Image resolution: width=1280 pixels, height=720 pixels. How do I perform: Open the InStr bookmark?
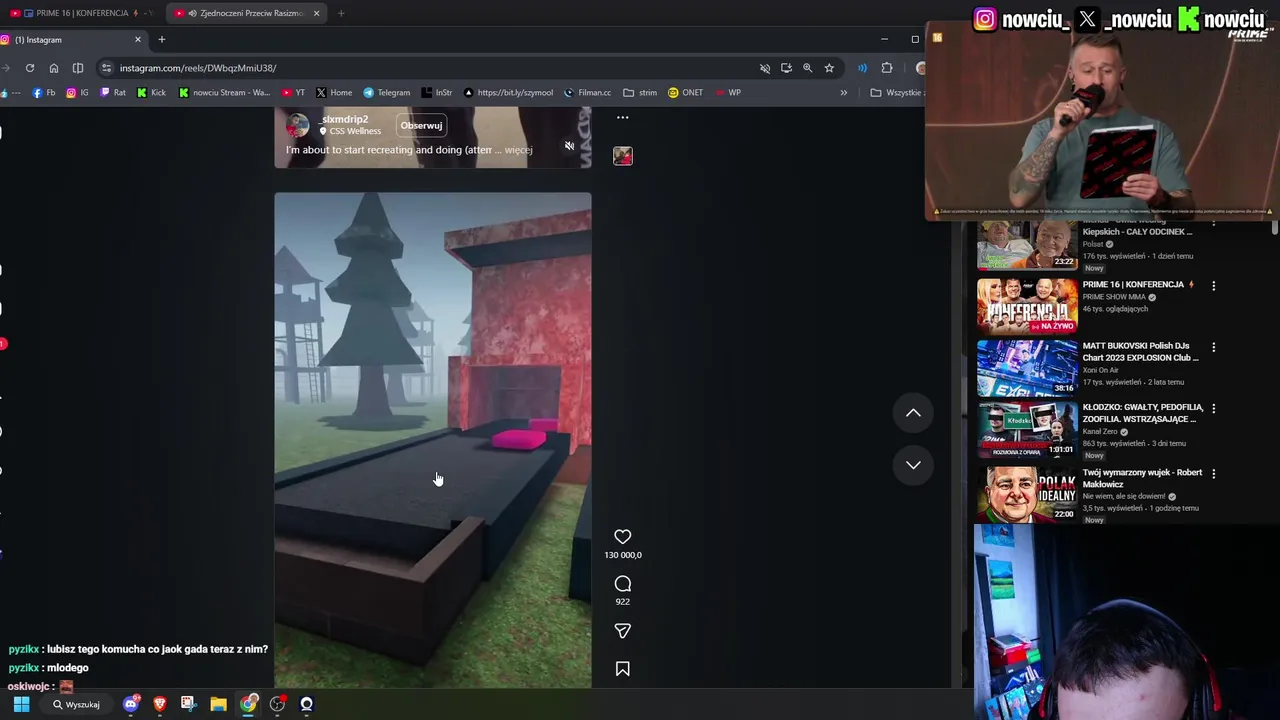437,93
